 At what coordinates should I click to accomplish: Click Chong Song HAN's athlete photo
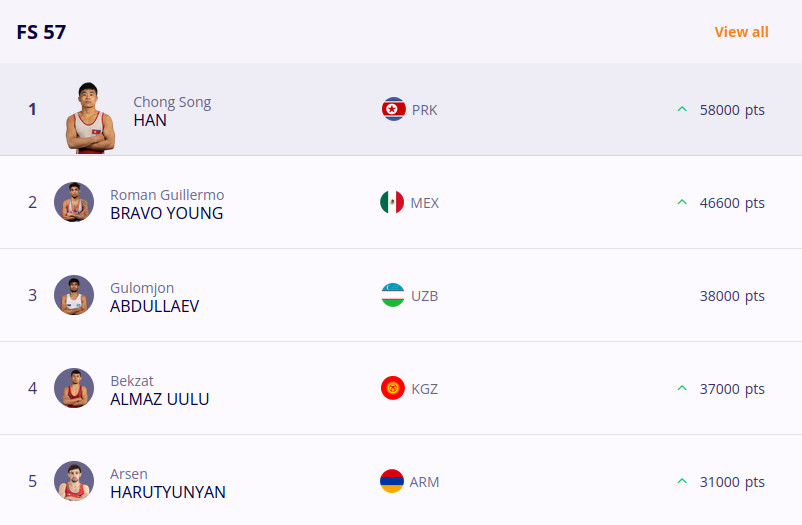click(90, 118)
